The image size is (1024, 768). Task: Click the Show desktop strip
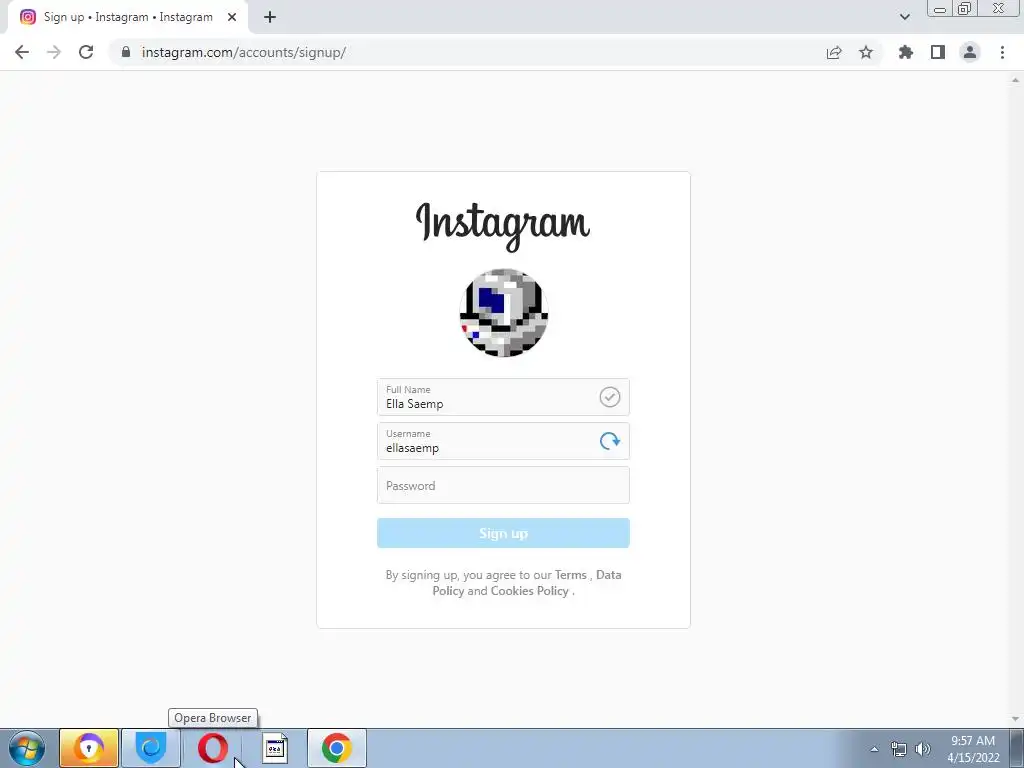tap(1017, 748)
